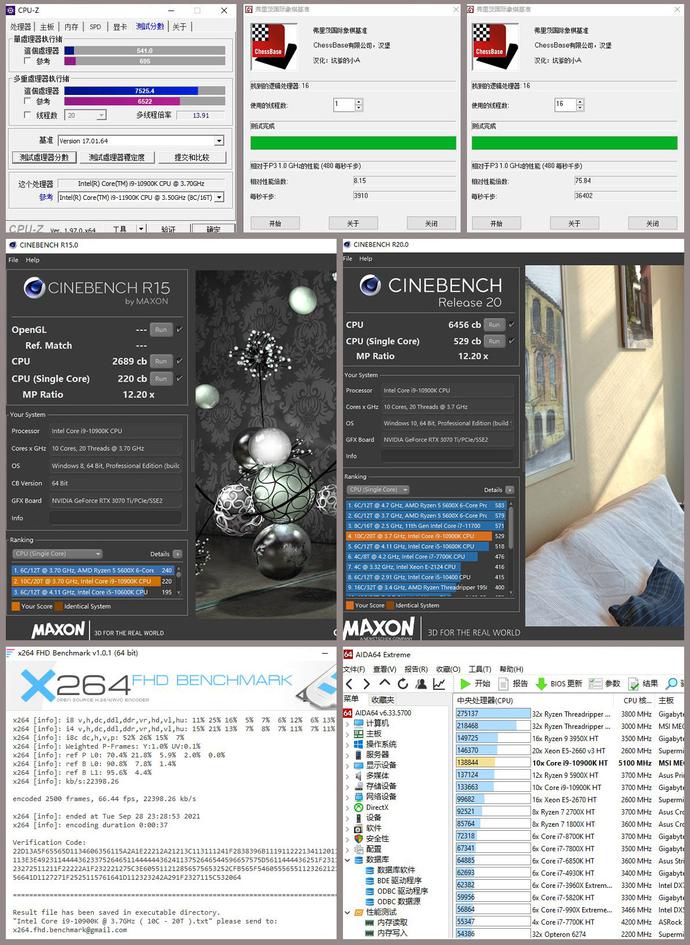Enable 参考 checkbox under multi-thread CPU-Z bench
This screenshot has height=945, width=690.
(x=28, y=101)
